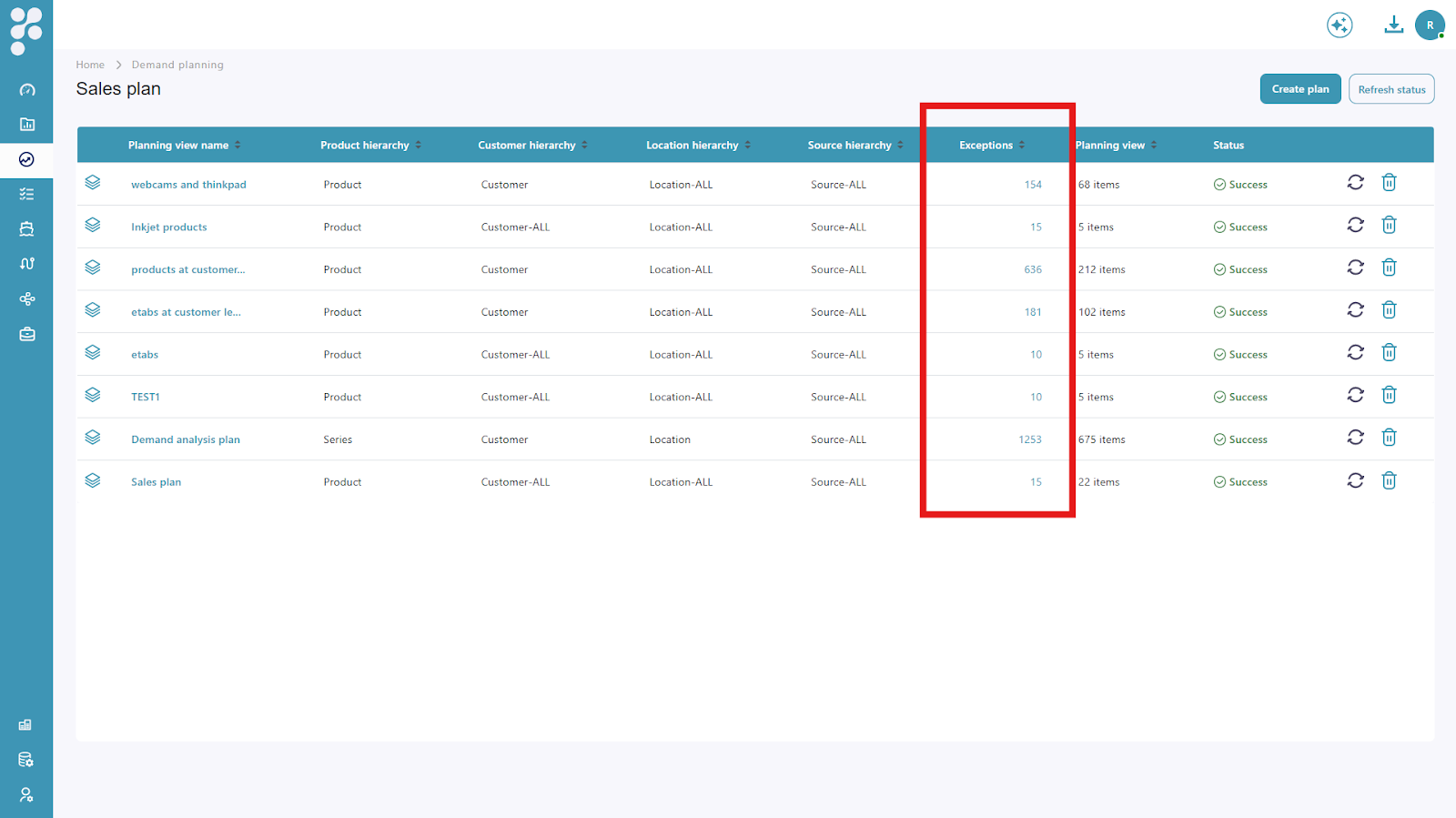The height and width of the screenshot is (818, 1456).
Task: Sort by Product hierarchy column
Action: point(418,146)
